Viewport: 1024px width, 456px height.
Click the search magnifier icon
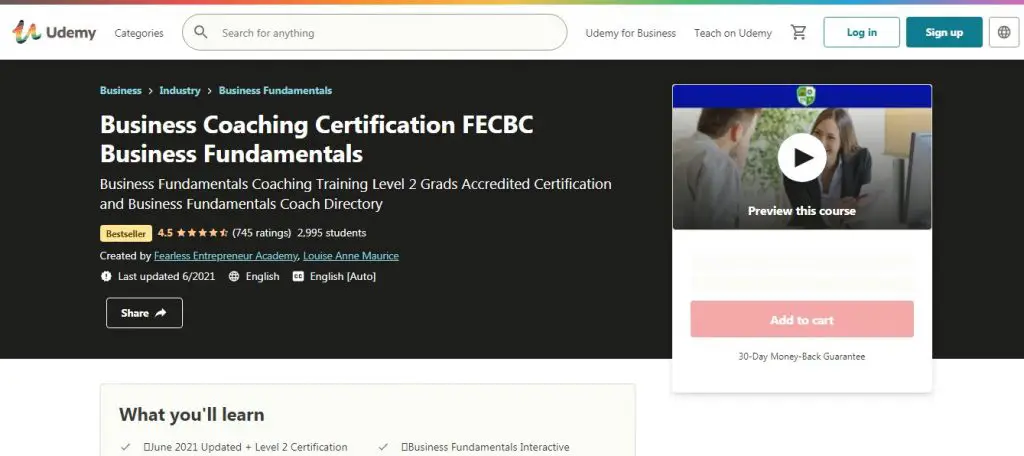point(201,33)
